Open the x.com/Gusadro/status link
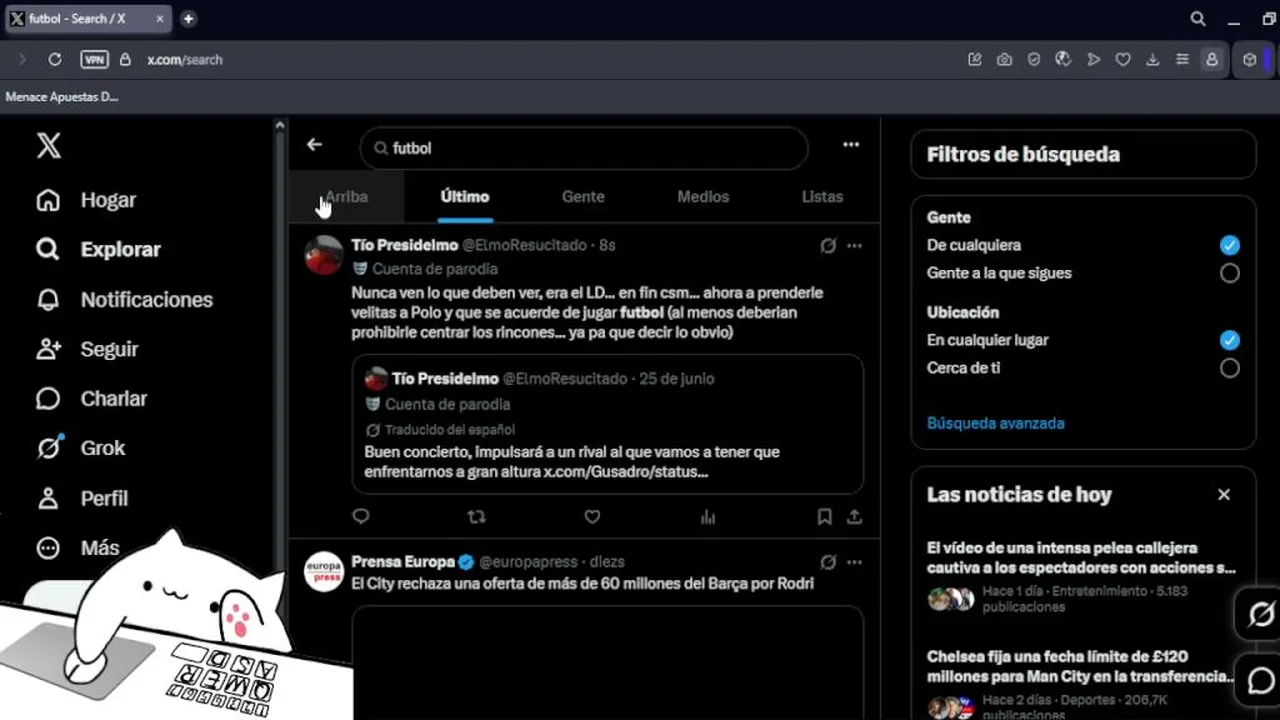1280x720 pixels. 626,472
